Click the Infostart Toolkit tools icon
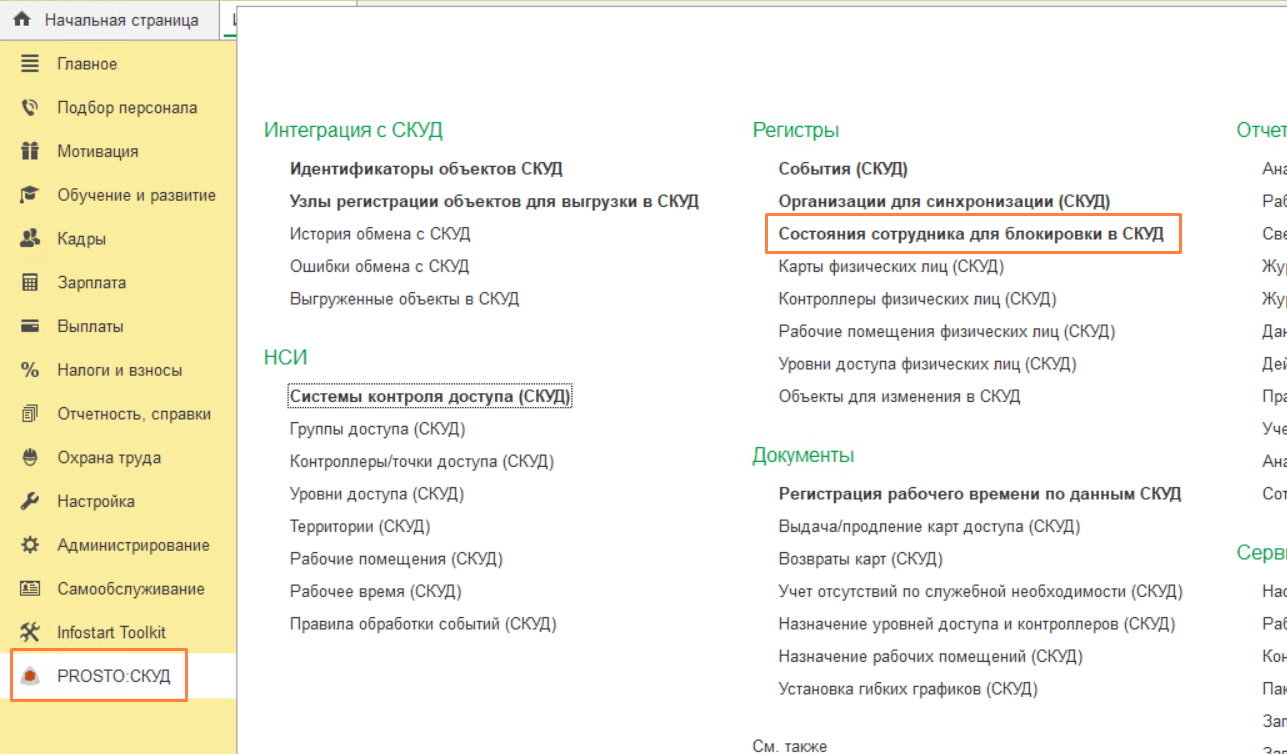1287x754 pixels. (30, 633)
